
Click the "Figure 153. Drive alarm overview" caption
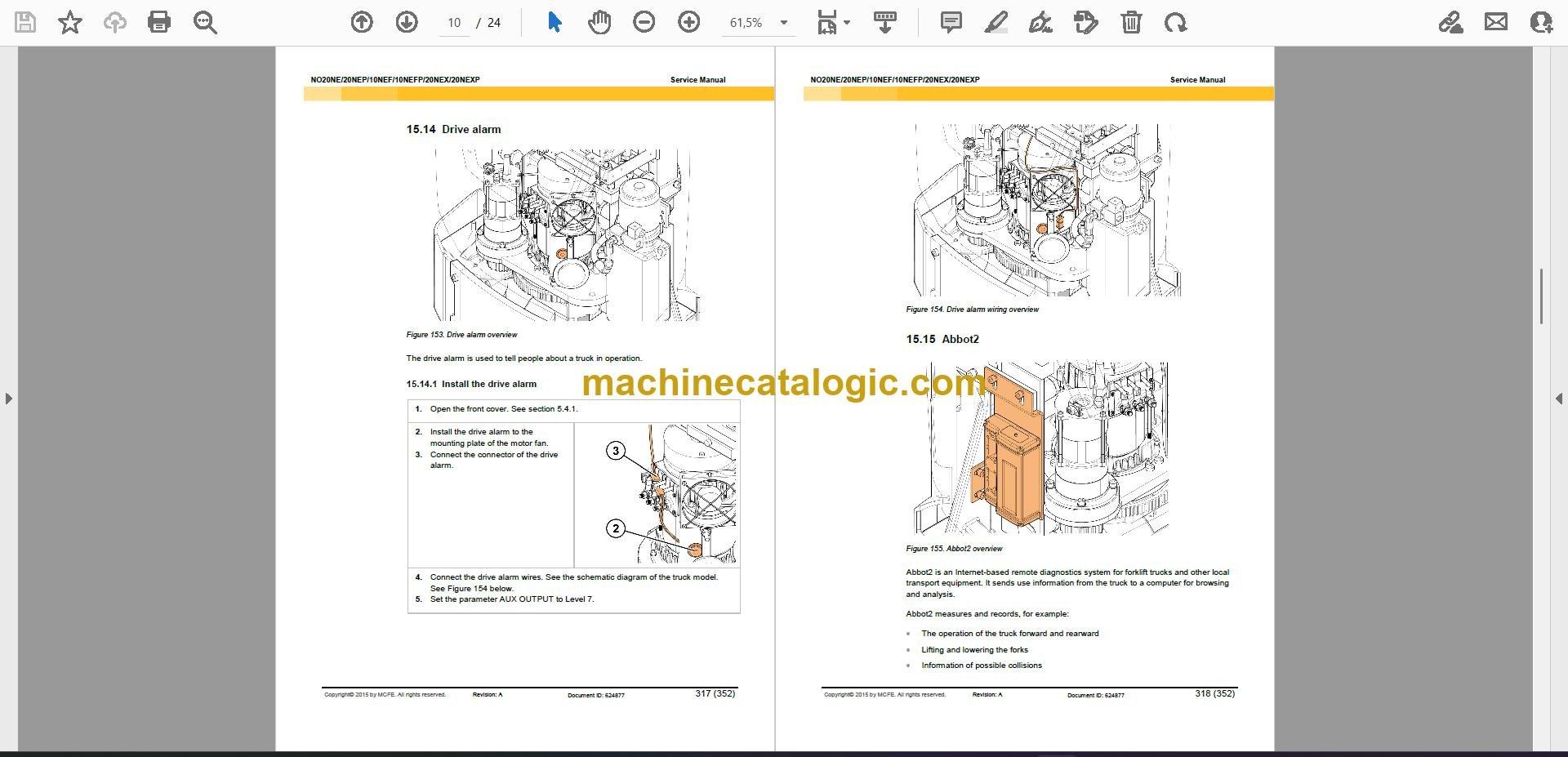click(461, 335)
